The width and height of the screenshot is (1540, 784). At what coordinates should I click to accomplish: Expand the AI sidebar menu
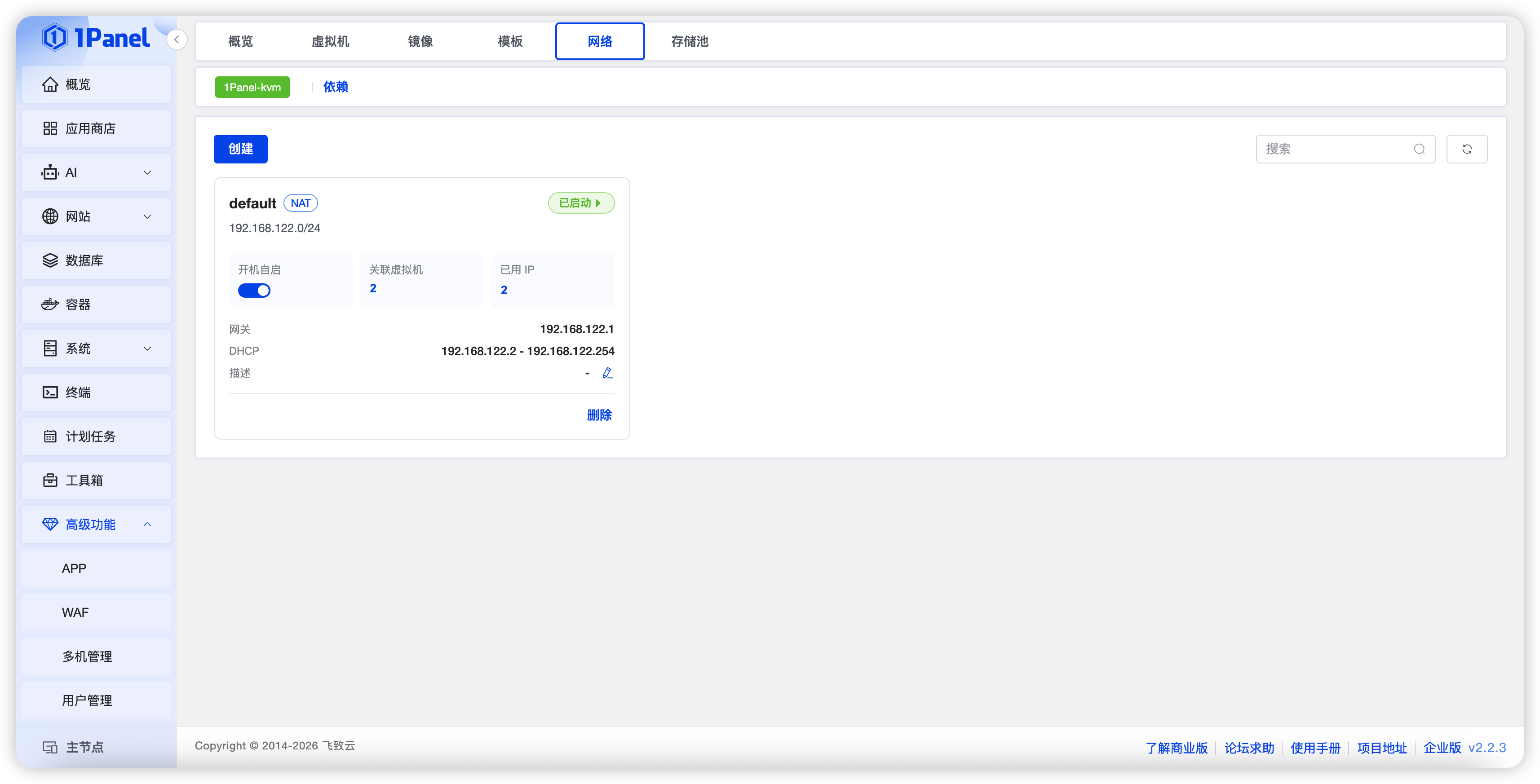point(96,173)
